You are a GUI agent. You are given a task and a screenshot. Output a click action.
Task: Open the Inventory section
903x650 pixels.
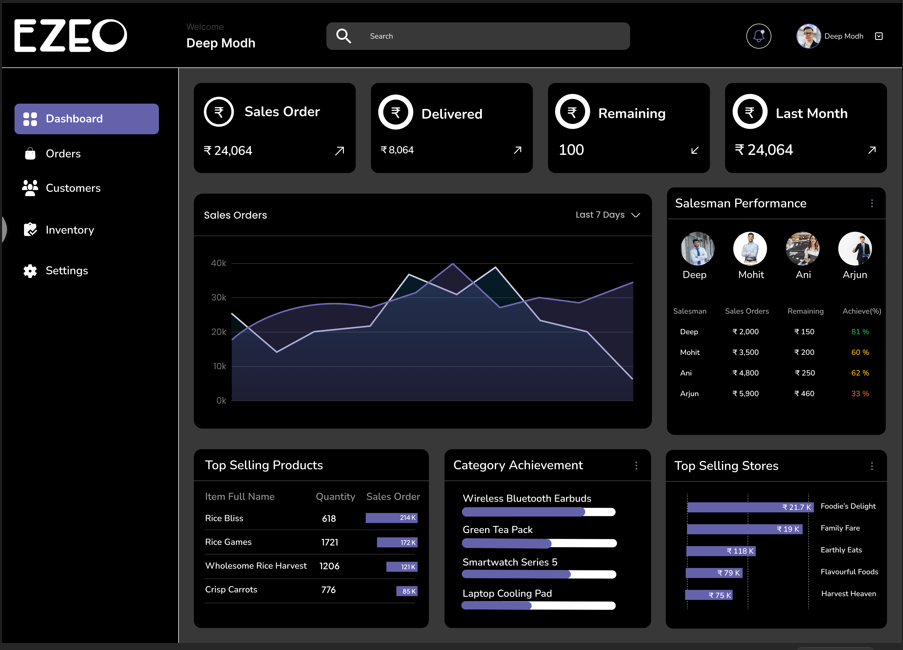click(x=69, y=230)
